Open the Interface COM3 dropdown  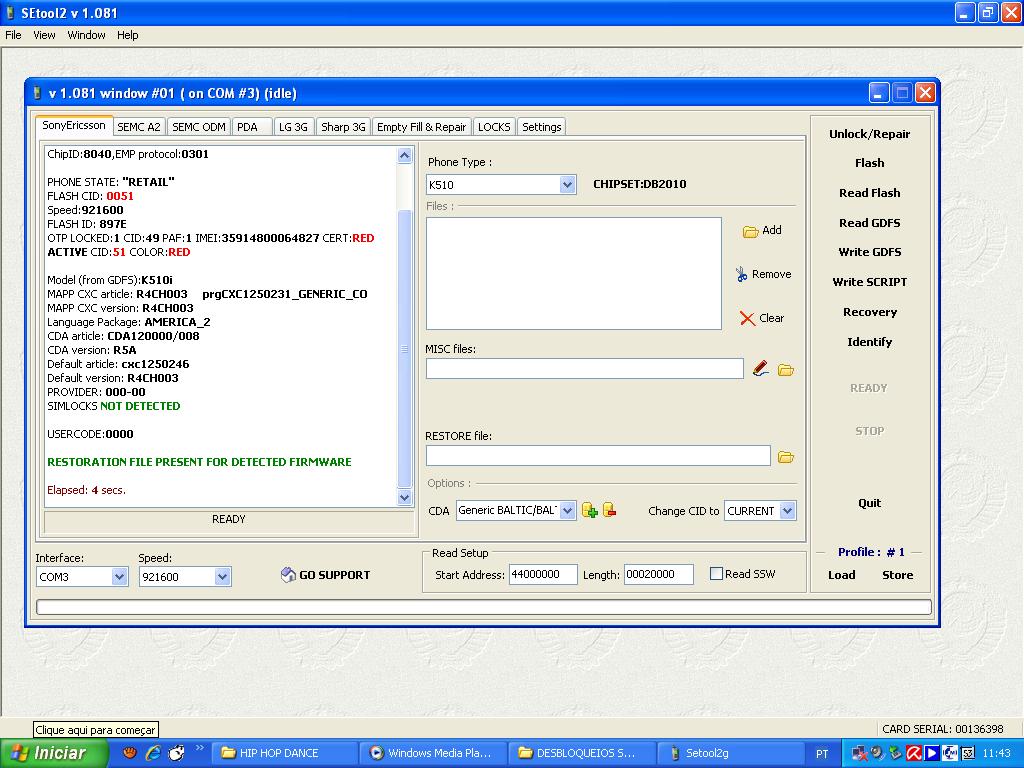(x=119, y=577)
